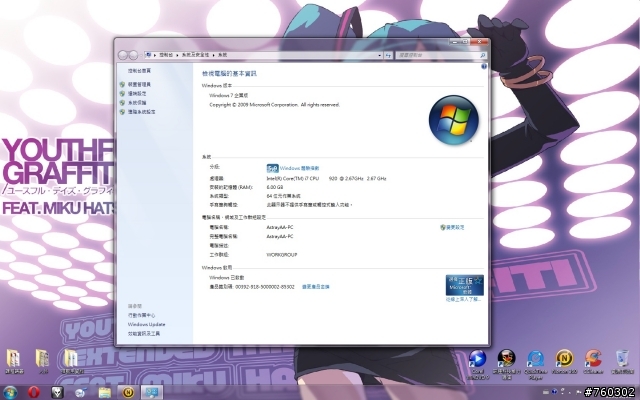The width and height of the screenshot is (640, 400).
Task: Click the Windows Experience Index score badge
Action: pyautogui.click(x=272, y=168)
